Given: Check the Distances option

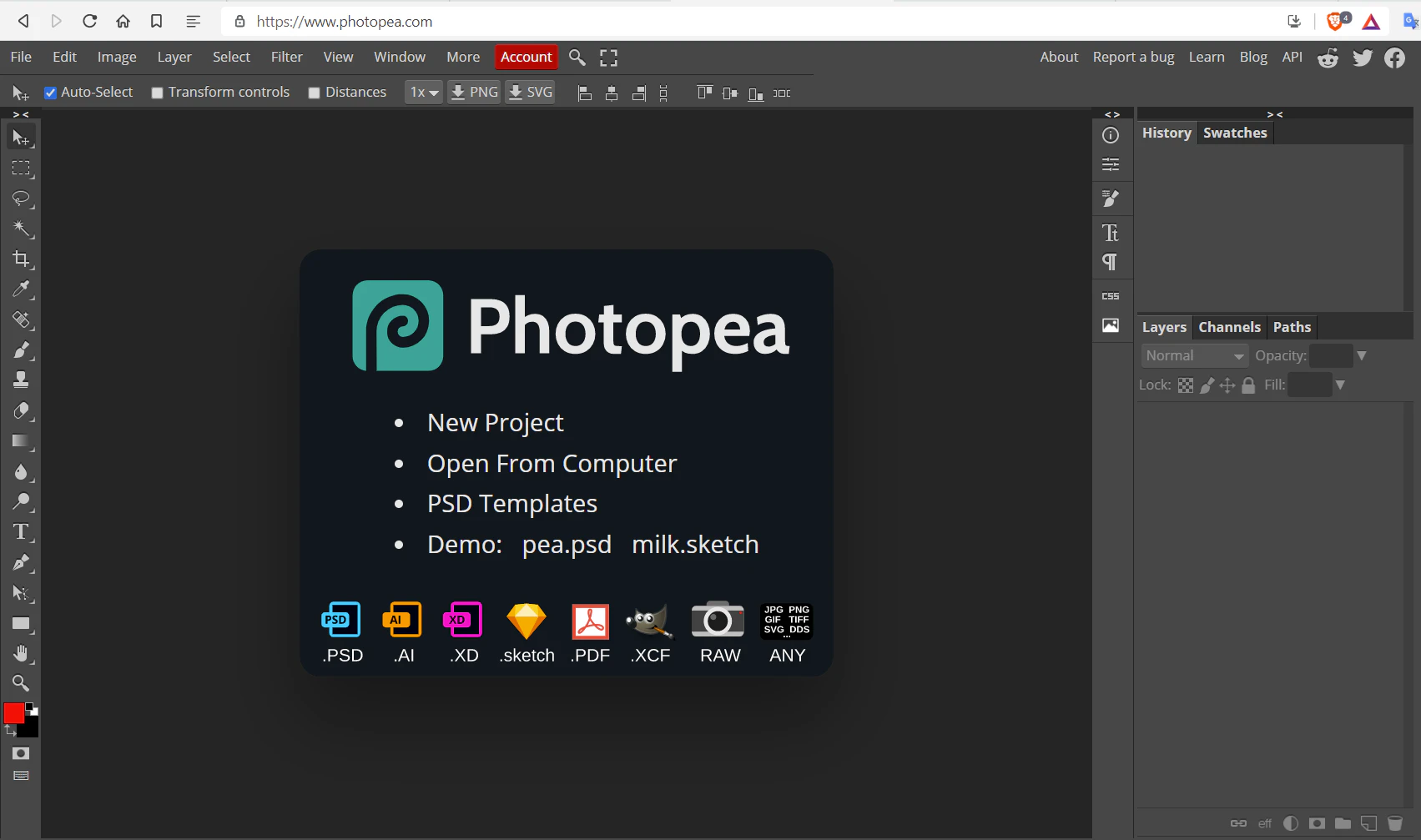Looking at the screenshot, I should coord(315,92).
